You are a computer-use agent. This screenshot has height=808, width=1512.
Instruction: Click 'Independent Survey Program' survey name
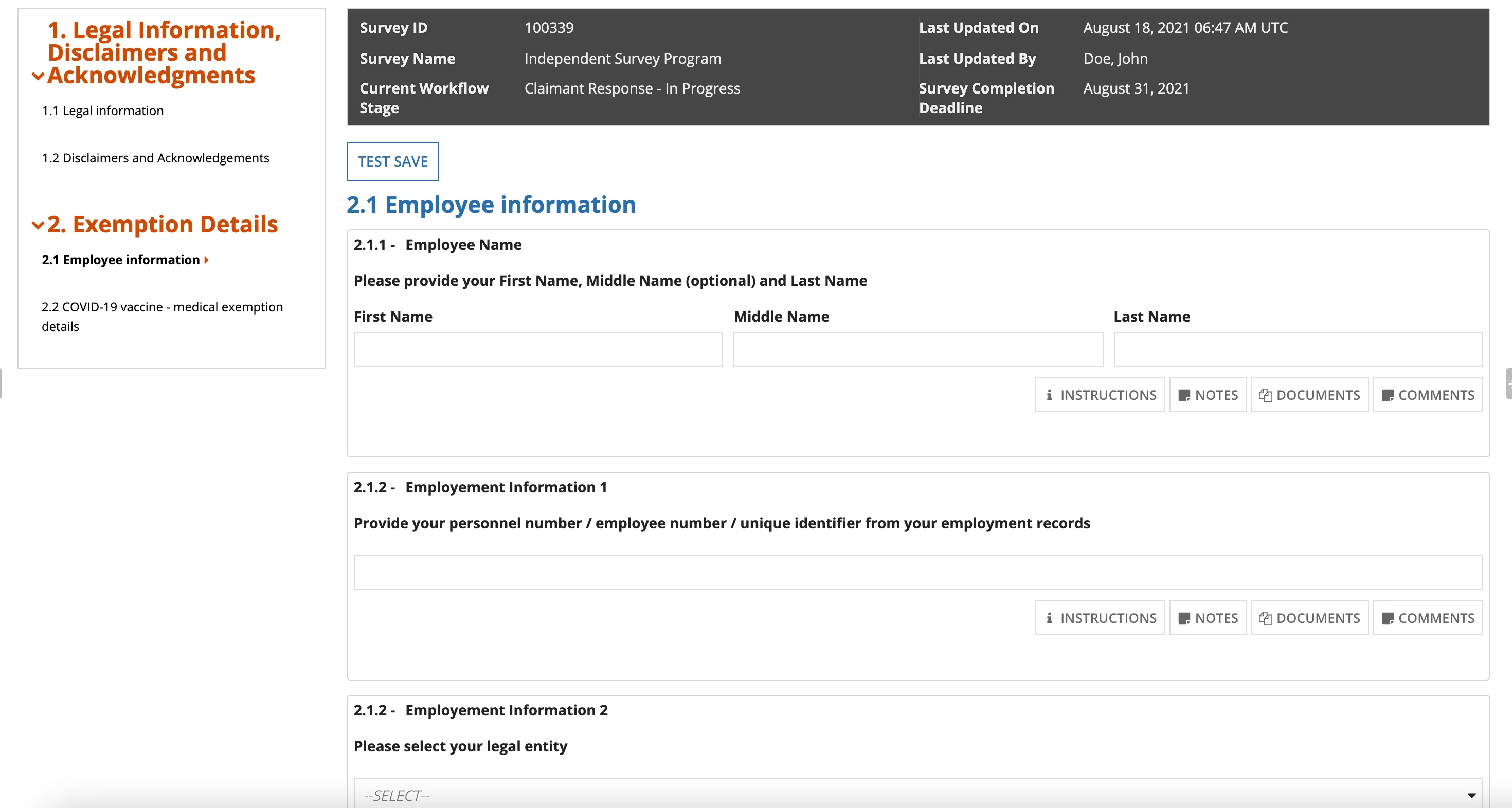(623, 59)
